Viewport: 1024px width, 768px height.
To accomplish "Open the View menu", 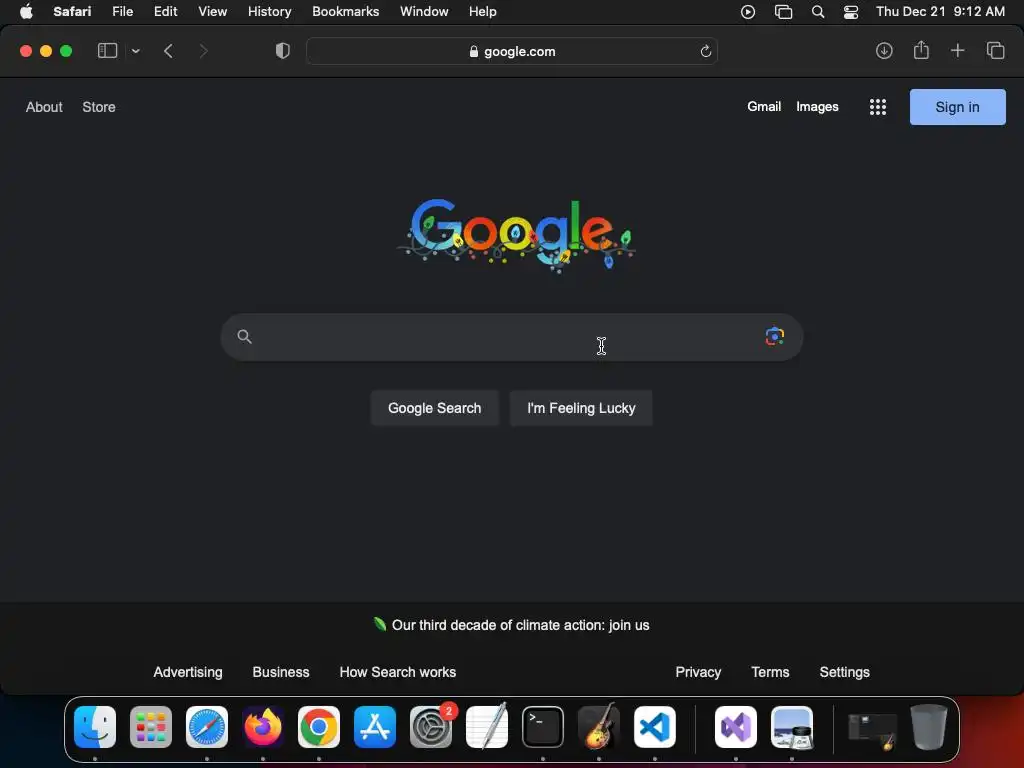I will (x=212, y=12).
